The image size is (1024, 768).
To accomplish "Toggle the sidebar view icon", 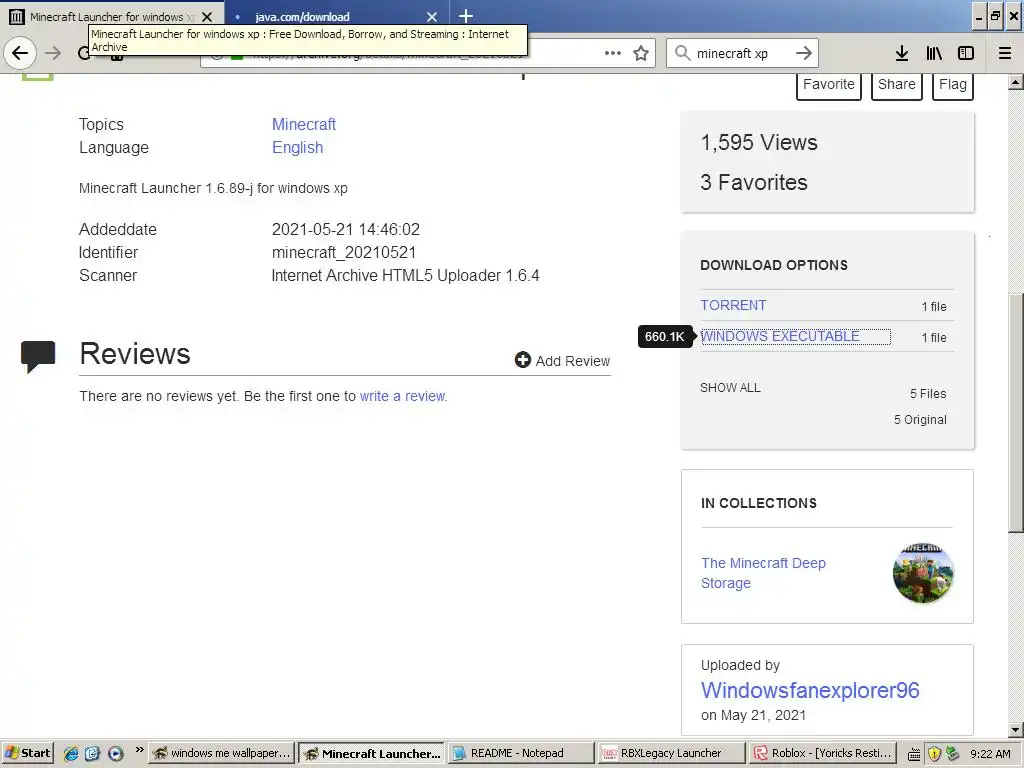I will tap(966, 53).
